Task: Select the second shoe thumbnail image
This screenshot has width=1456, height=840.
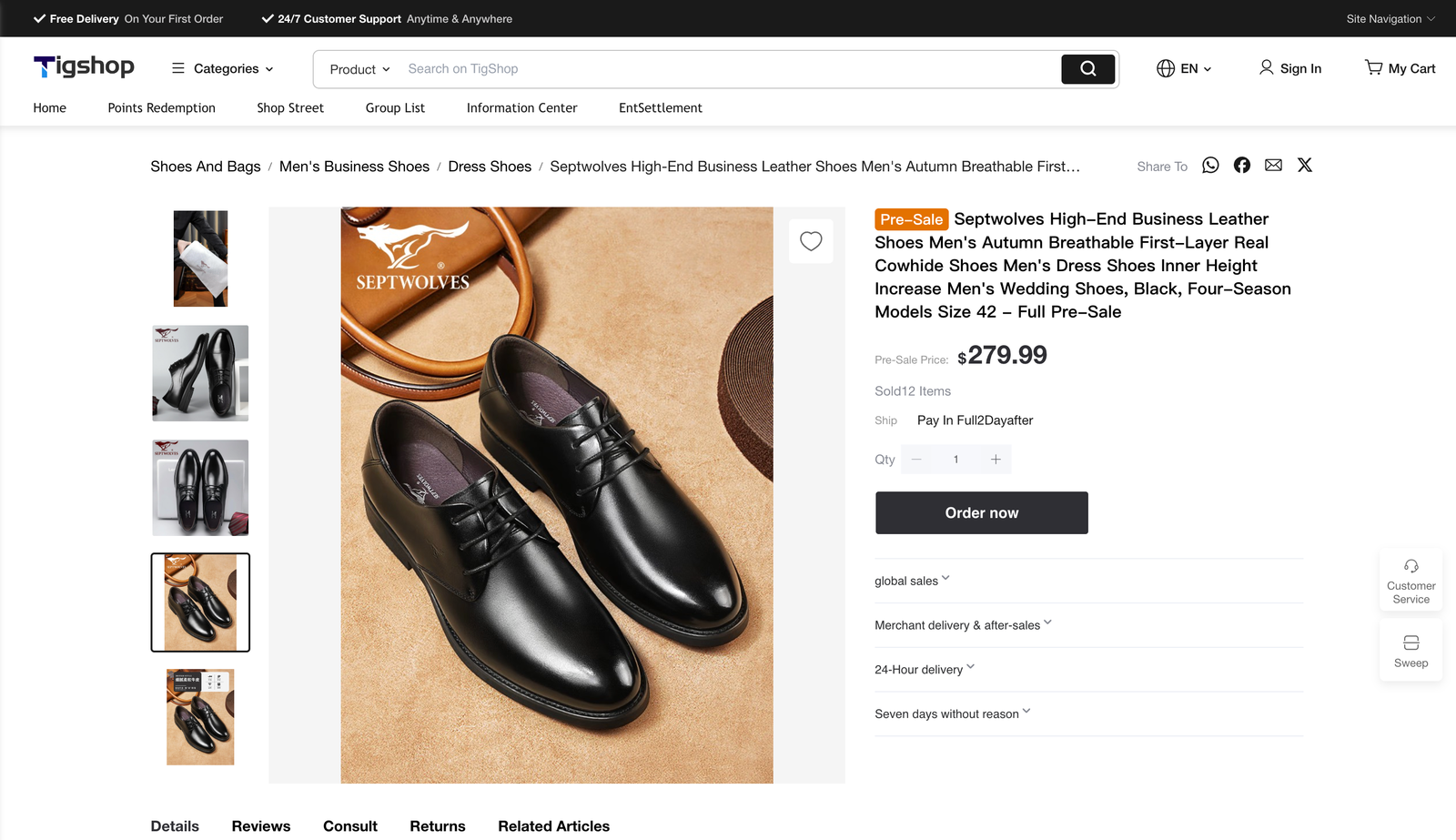Action: click(200, 373)
